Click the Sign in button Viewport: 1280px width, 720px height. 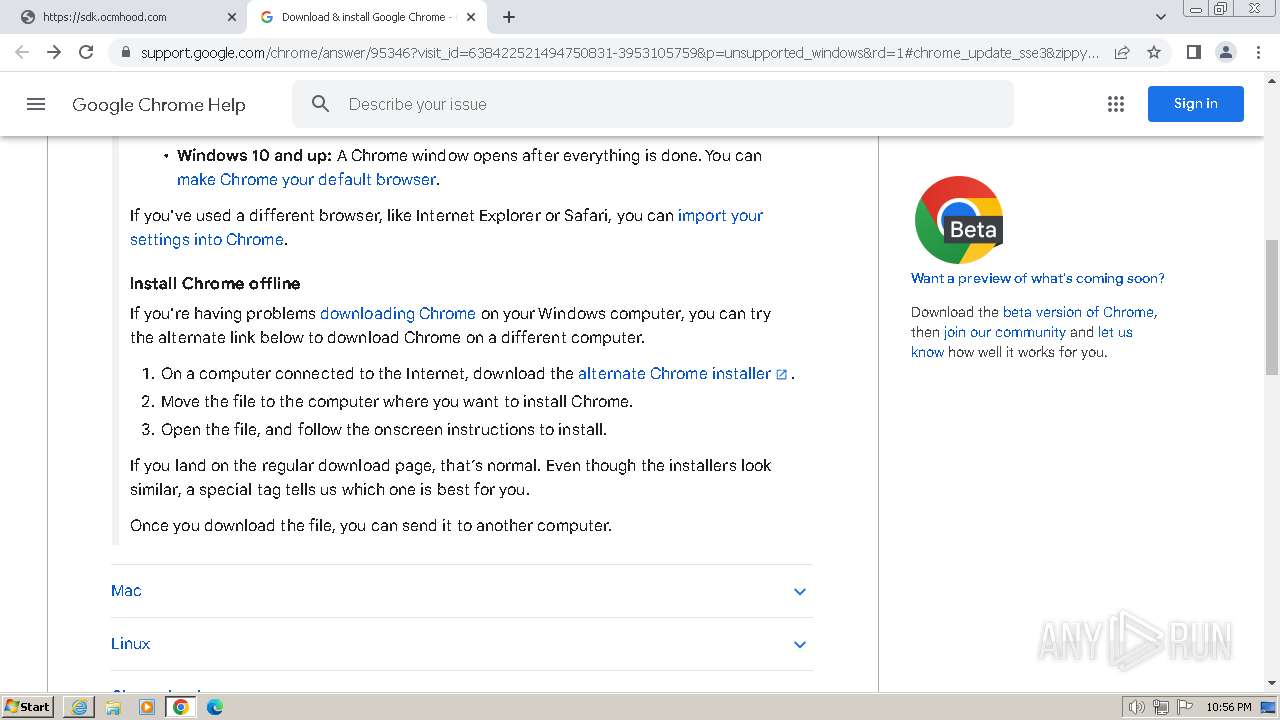1196,104
